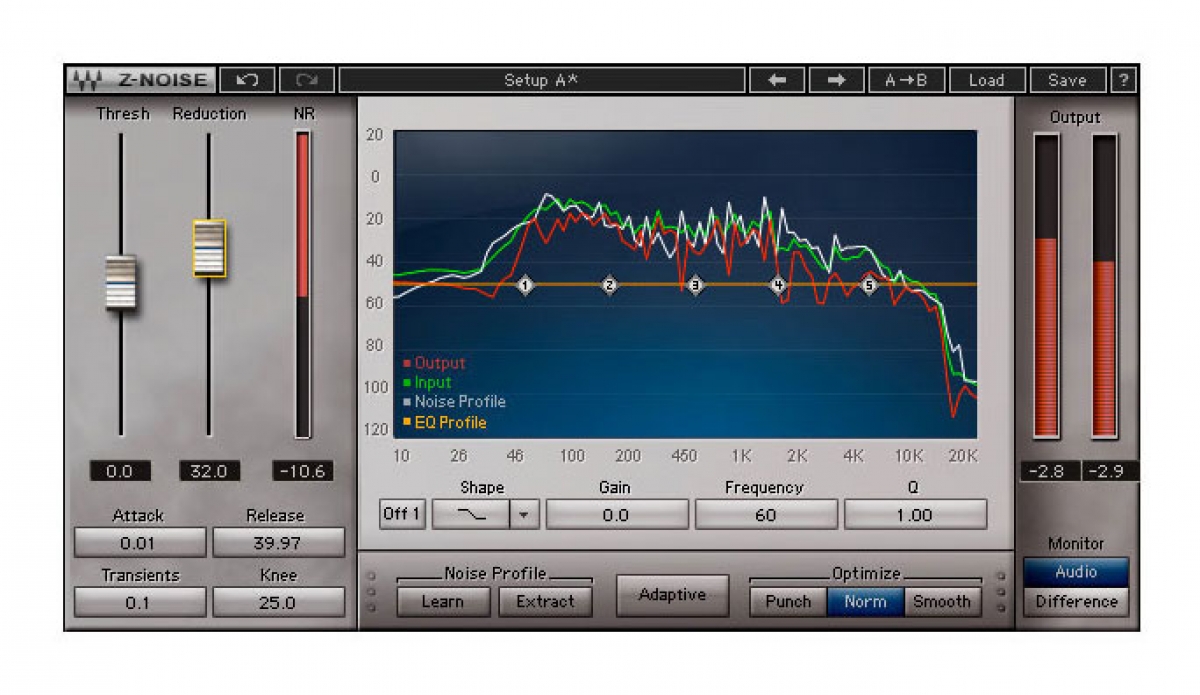
Task: Select EQ band marker 1
Action: 526,285
